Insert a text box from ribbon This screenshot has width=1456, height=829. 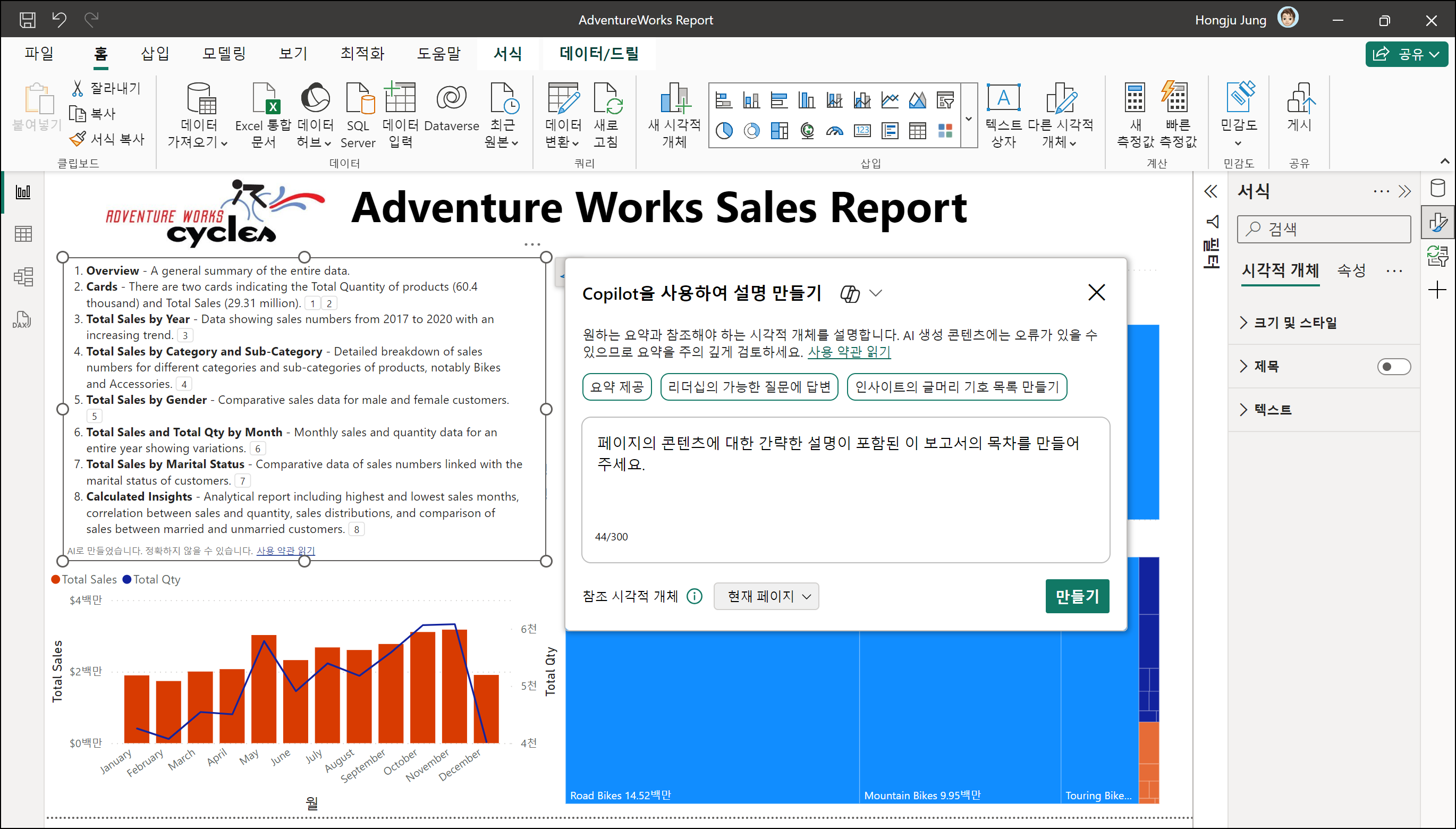pyautogui.click(x=1003, y=114)
